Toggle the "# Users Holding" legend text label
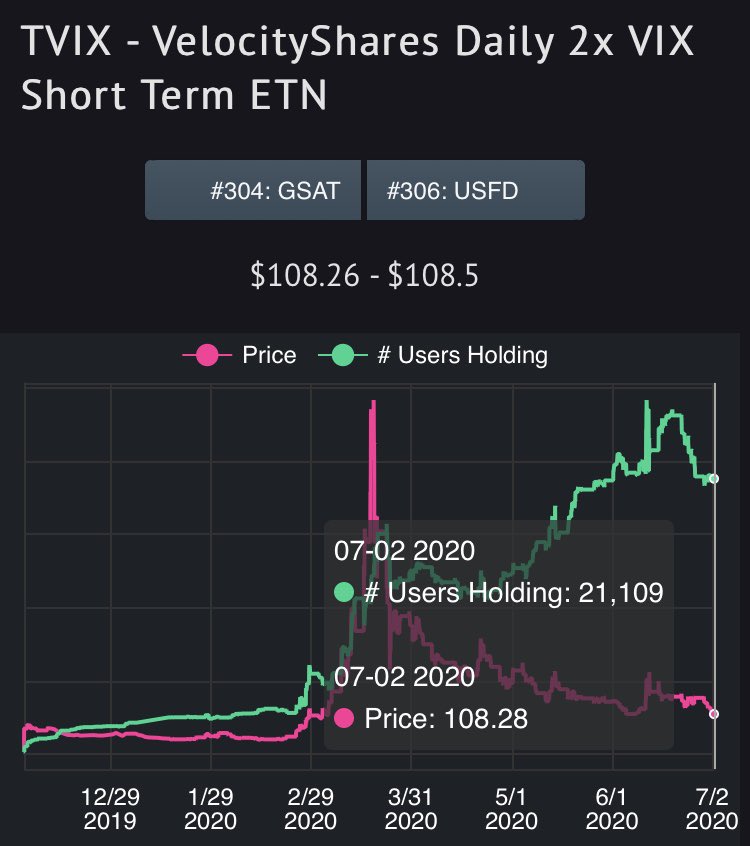The image size is (750, 846). [462, 355]
